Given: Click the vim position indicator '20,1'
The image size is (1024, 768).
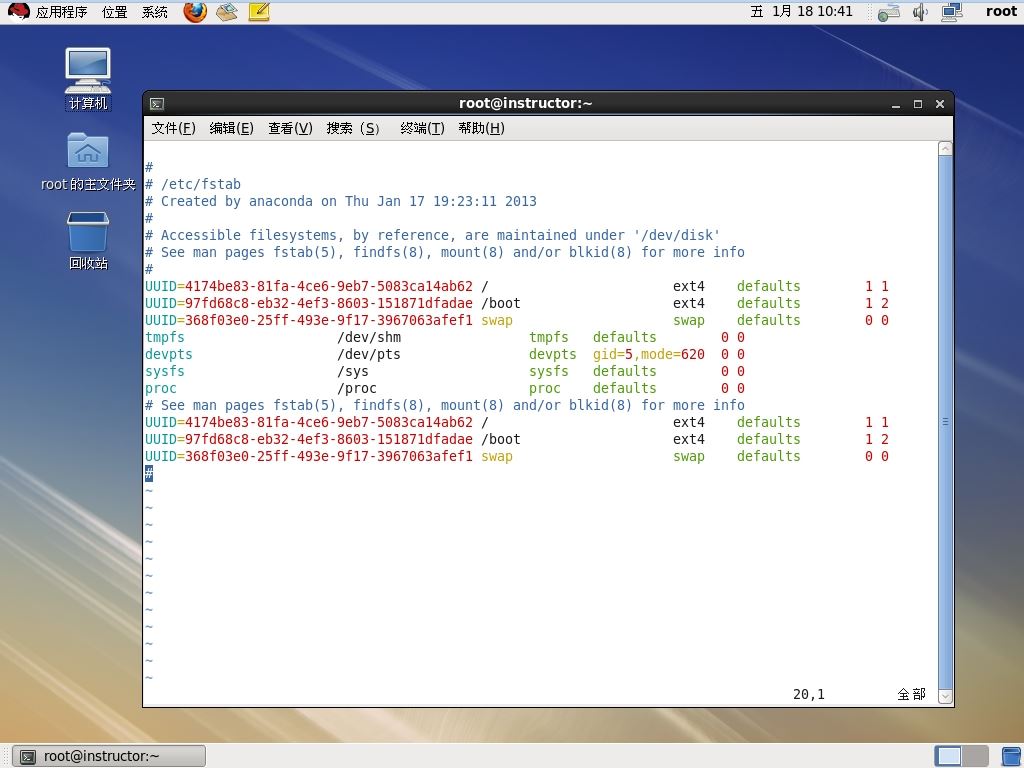Looking at the screenshot, I should click(x=808, y=694).
